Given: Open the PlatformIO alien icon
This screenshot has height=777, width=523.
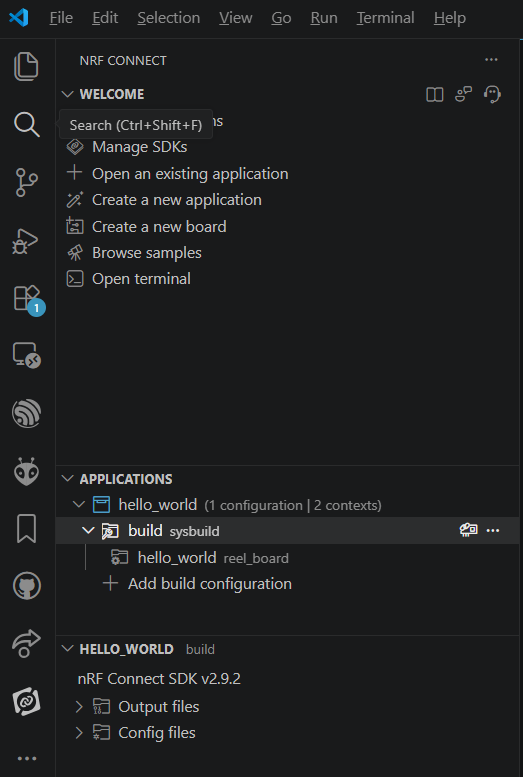Looking at the screenshot, I should click(26, 471).
